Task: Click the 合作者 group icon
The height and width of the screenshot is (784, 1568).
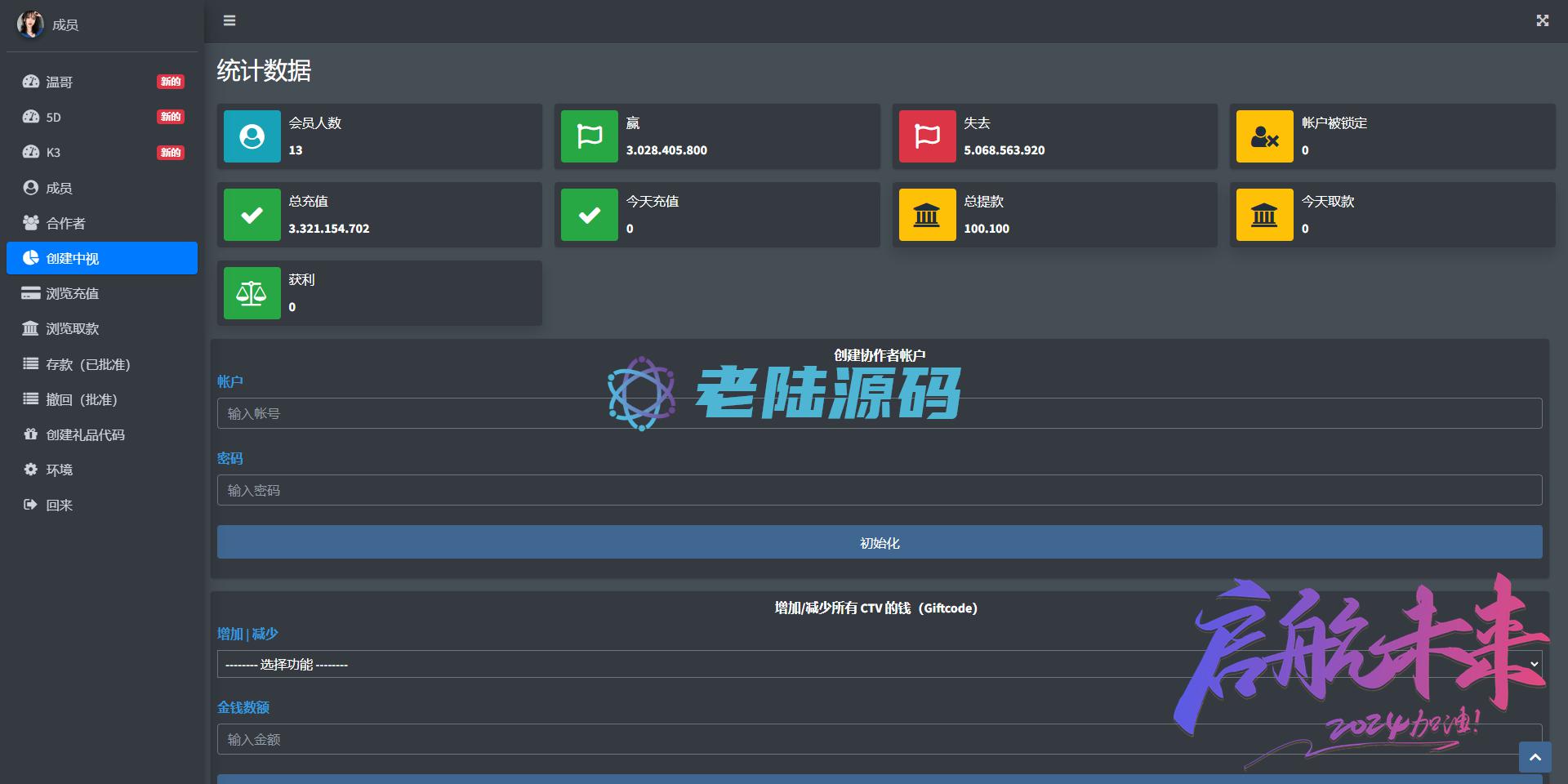Action: tap(31, 223)
